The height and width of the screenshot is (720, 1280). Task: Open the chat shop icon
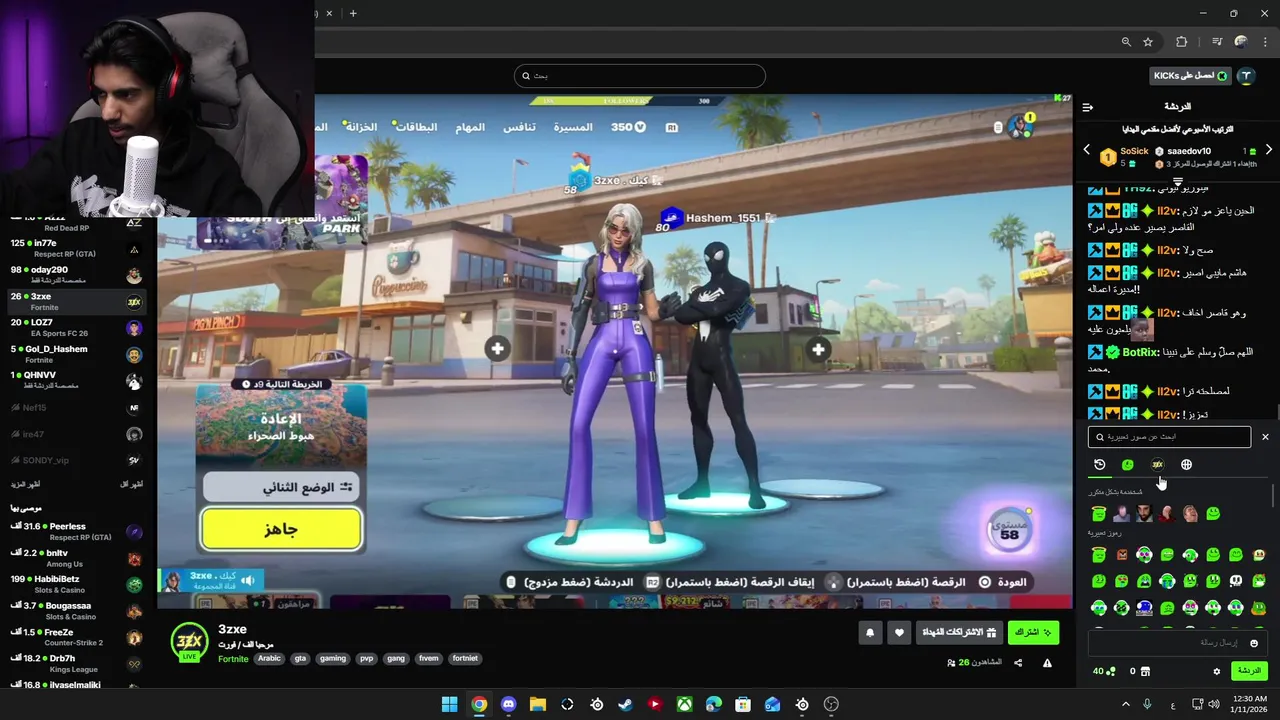pyautogui.click(x=1145, y=671)
